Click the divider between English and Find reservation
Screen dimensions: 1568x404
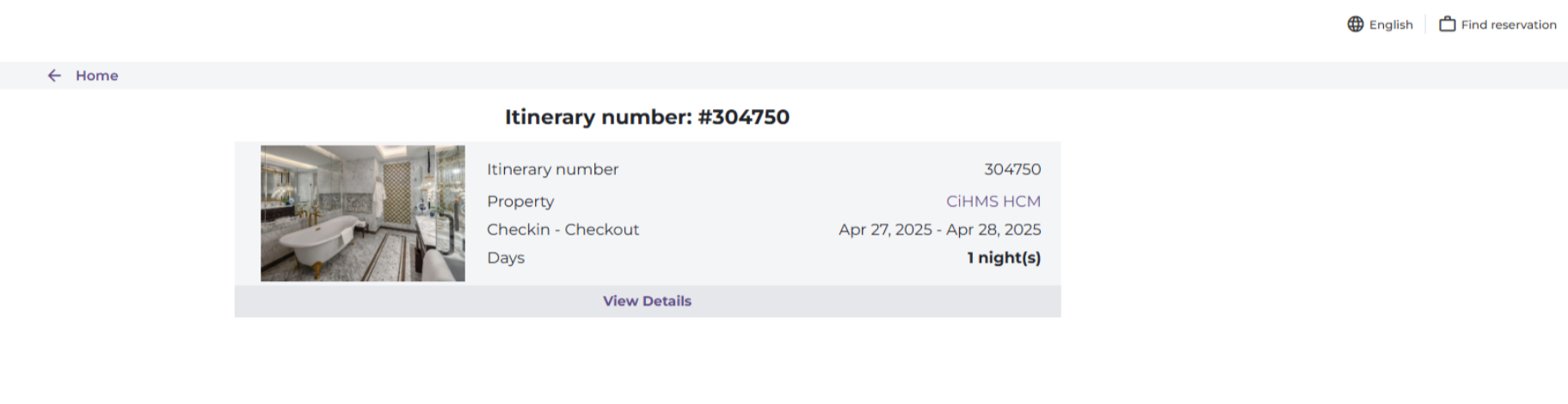pyautogui.click(x=1426, y=24)
